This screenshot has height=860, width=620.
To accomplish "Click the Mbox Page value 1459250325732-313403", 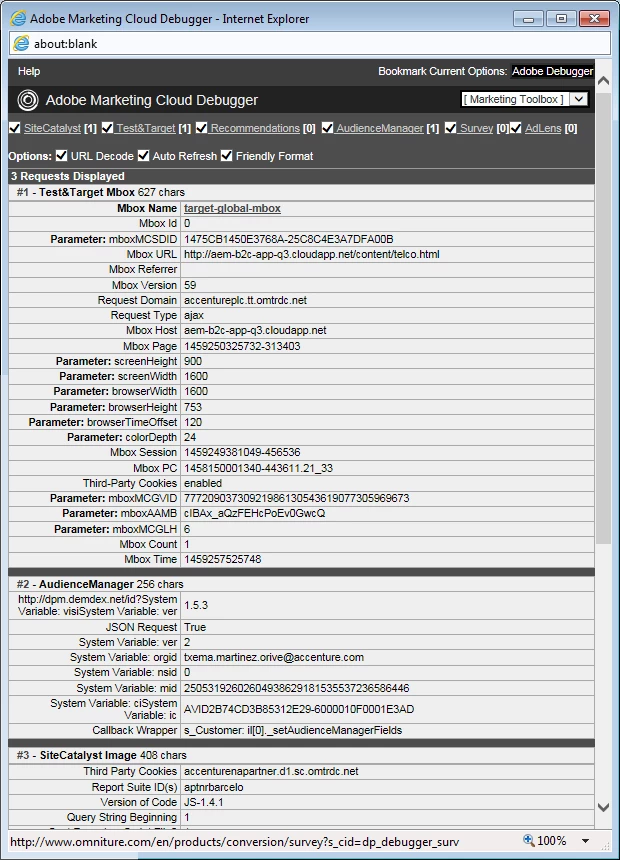I will point(242,346).
